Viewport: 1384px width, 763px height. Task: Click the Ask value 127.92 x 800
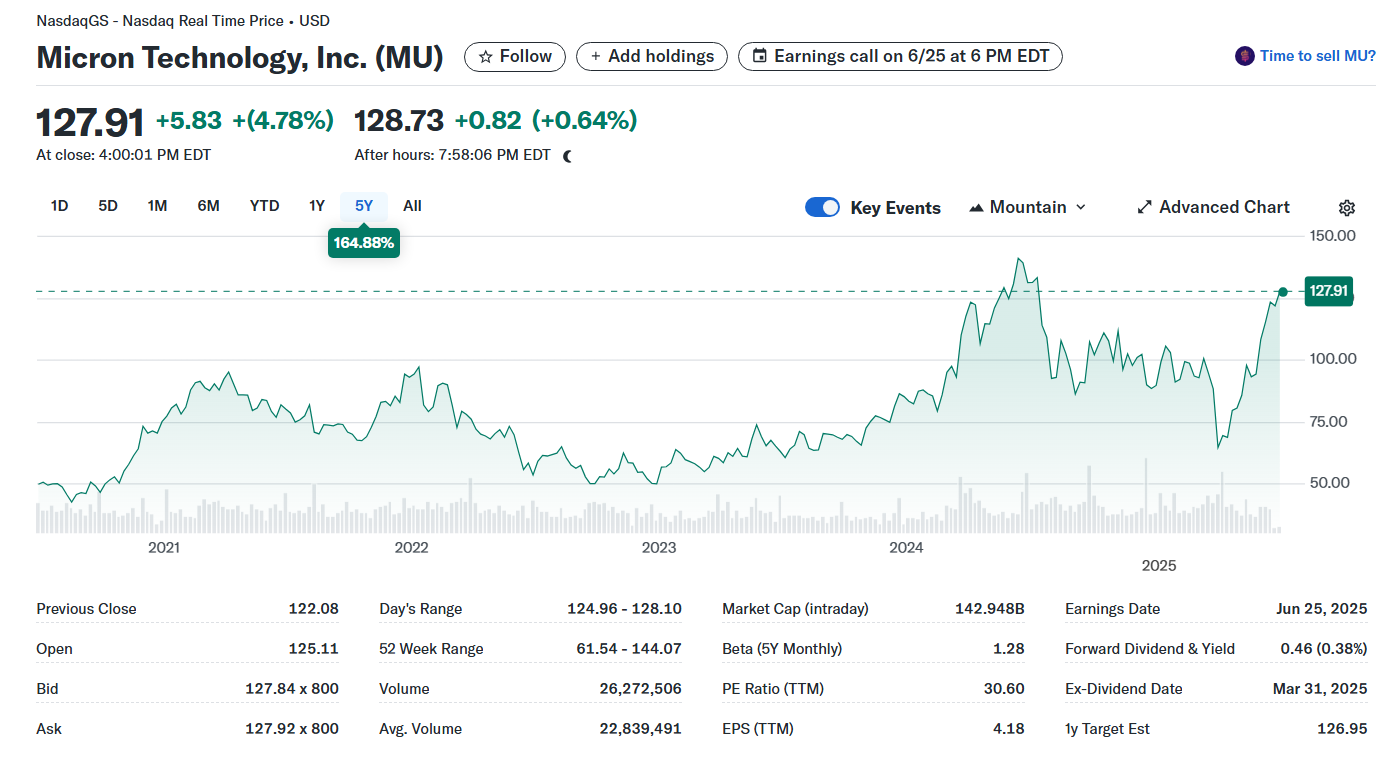292,729
